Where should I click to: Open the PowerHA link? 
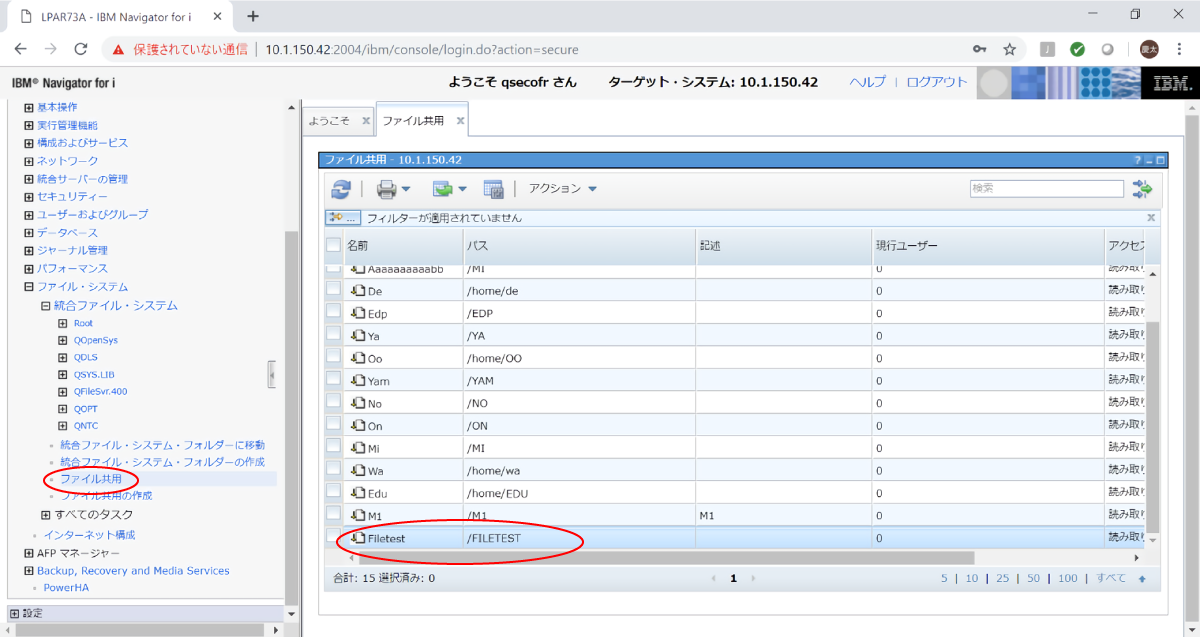[x=66, y=587]
